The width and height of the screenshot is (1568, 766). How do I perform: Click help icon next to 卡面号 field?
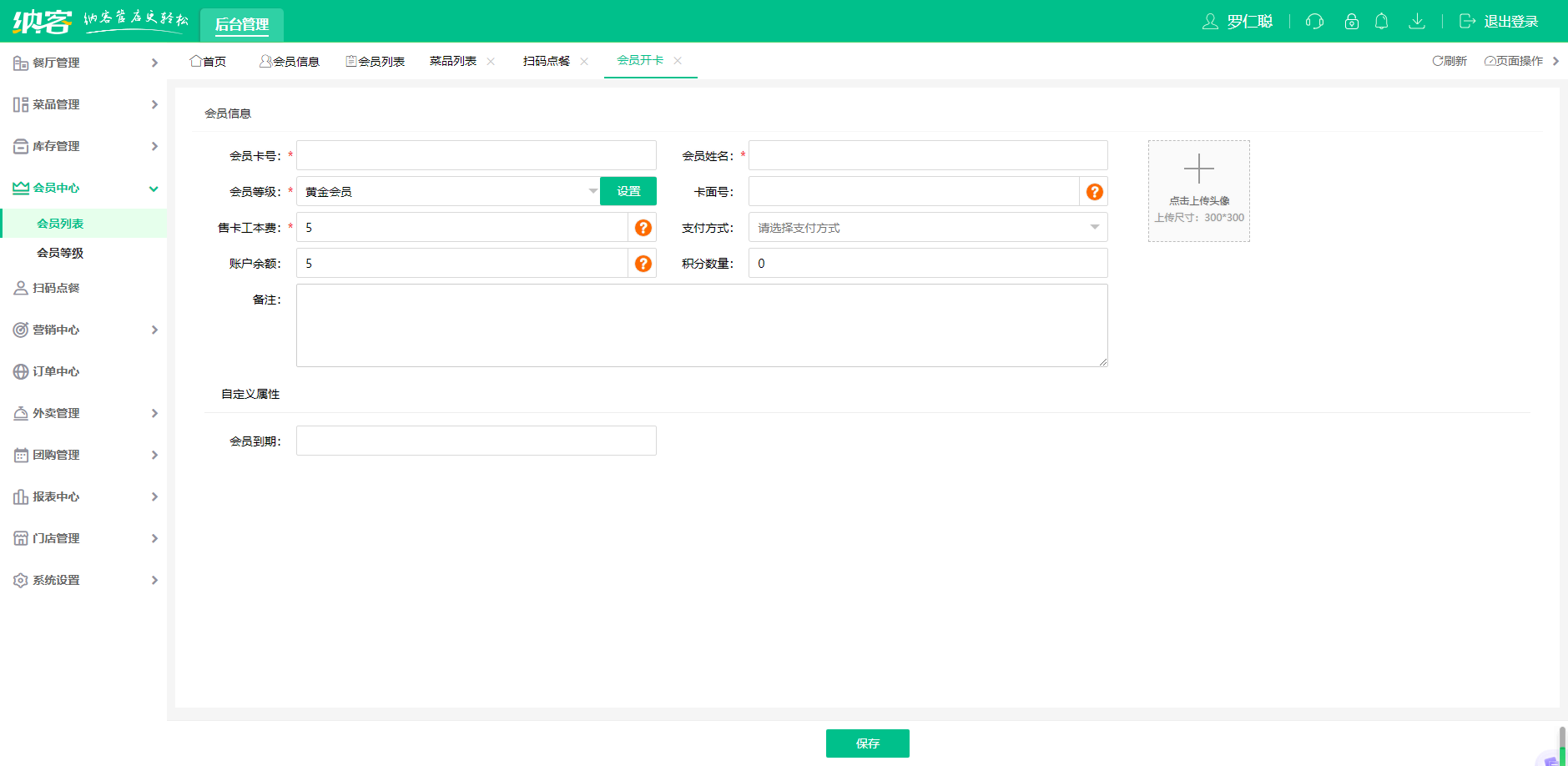[1094, 192]
